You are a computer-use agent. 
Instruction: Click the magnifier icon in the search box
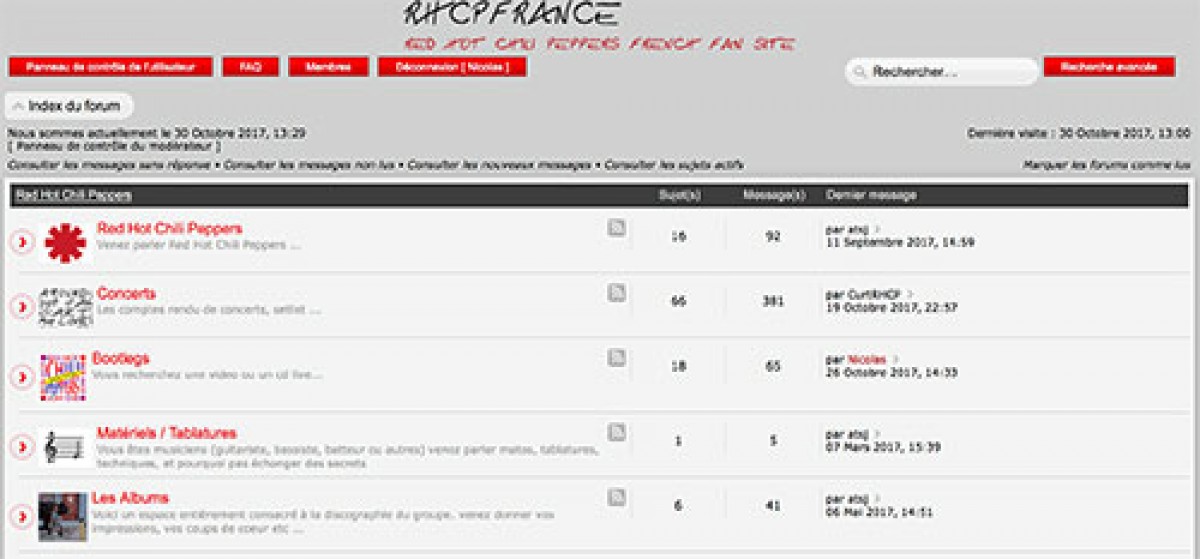pos(860,72)
